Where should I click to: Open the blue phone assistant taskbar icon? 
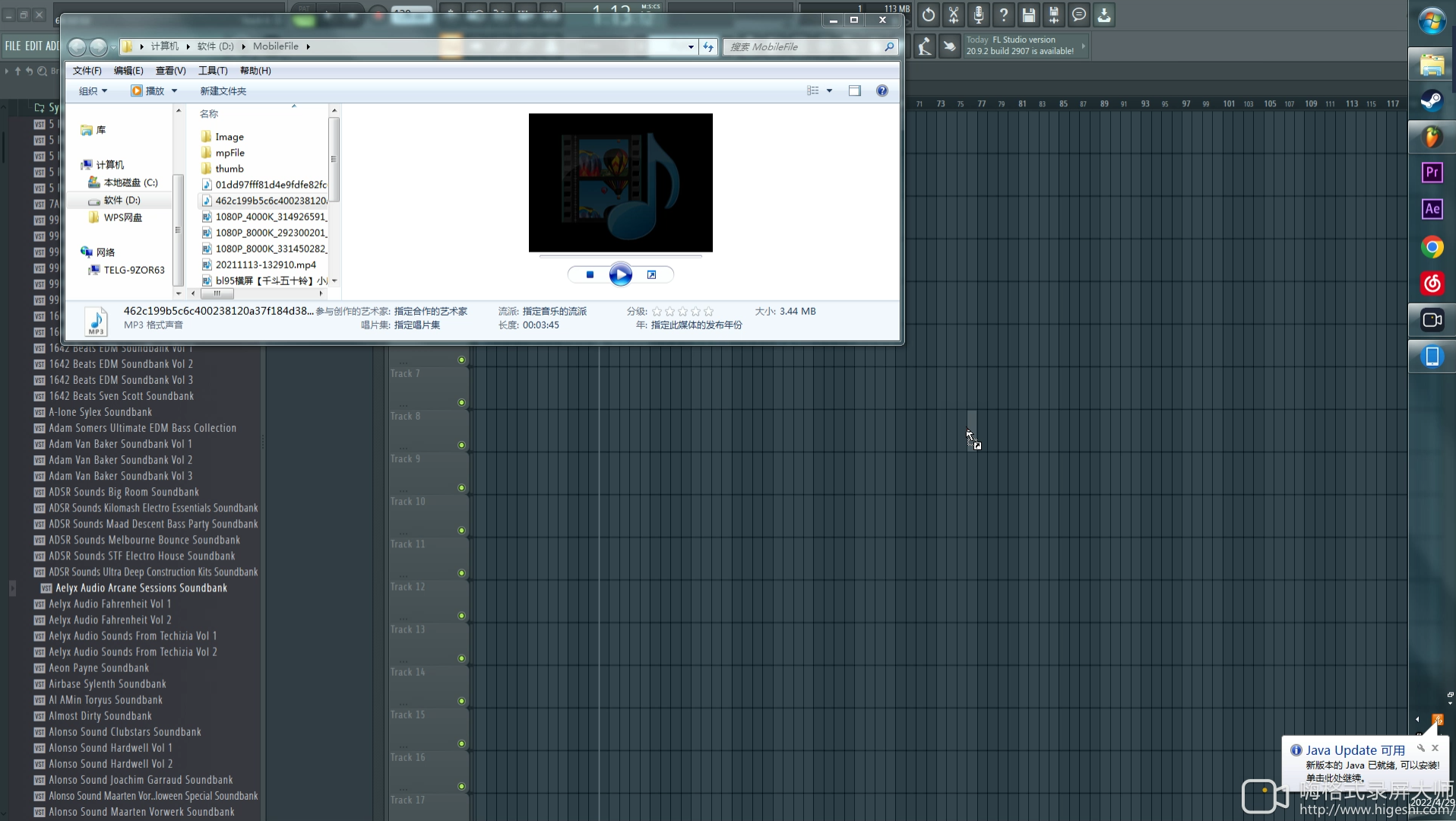[1432, 357]
